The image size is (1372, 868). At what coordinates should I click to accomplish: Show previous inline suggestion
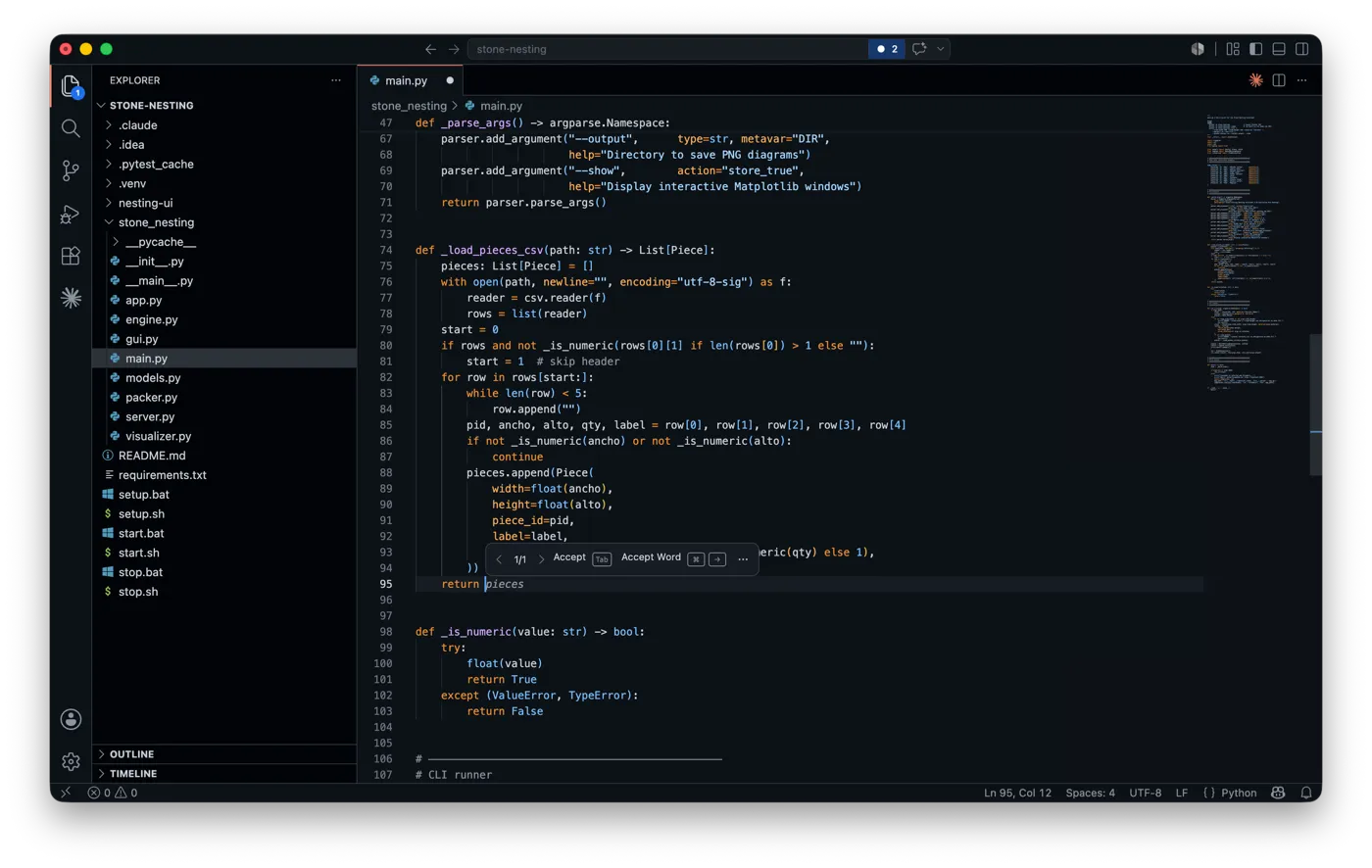(x=499, y=559)
